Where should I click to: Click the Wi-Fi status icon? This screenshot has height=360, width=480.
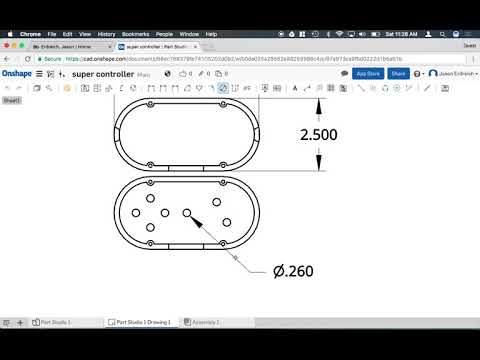[x=339, y=34]
